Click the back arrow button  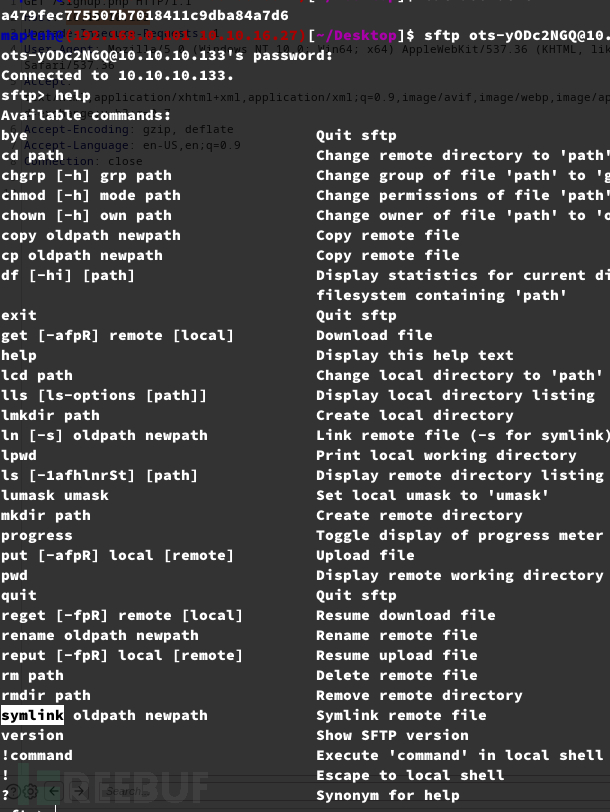pos(53,791)
